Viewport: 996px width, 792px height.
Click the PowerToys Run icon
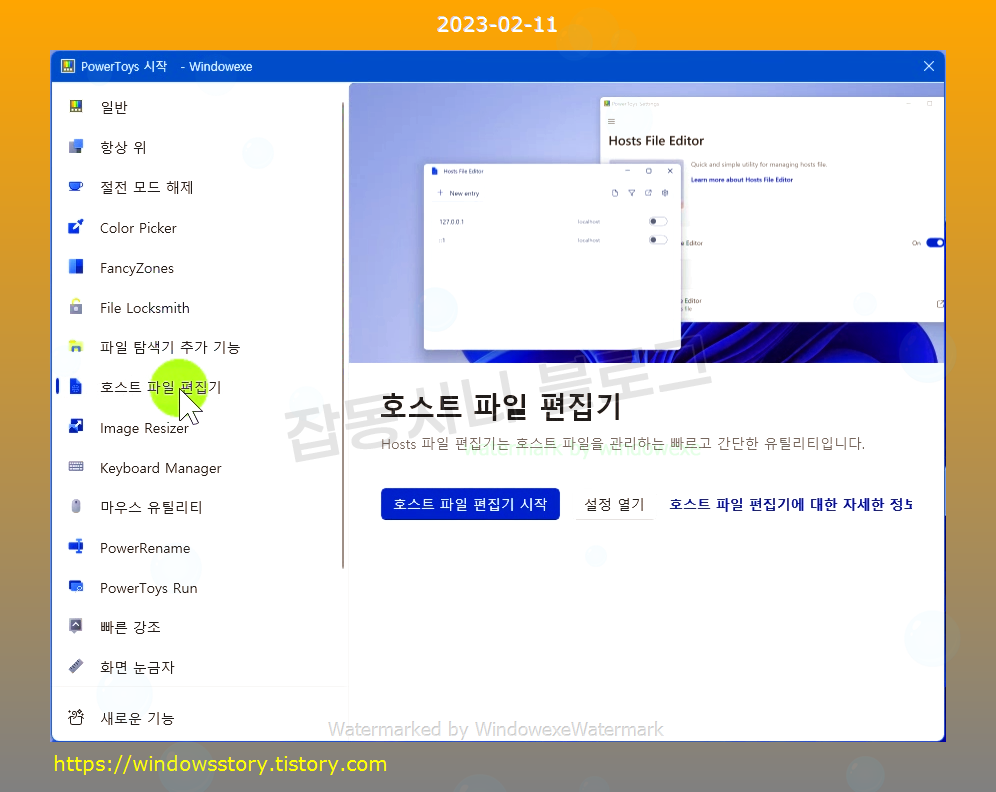tap(76, 587)
